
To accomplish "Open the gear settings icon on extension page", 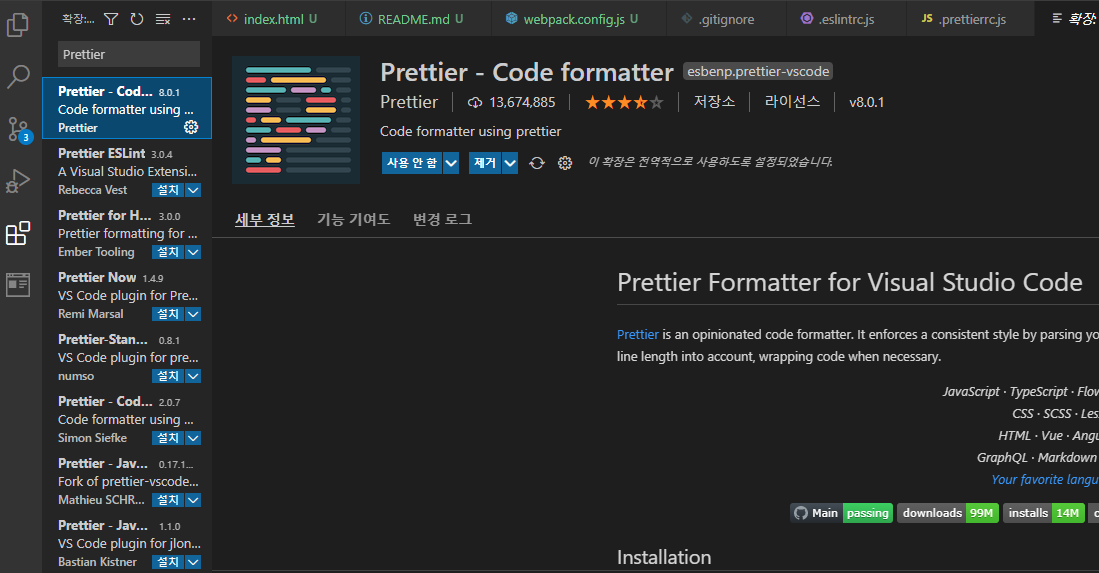I will tap(565, 163).
